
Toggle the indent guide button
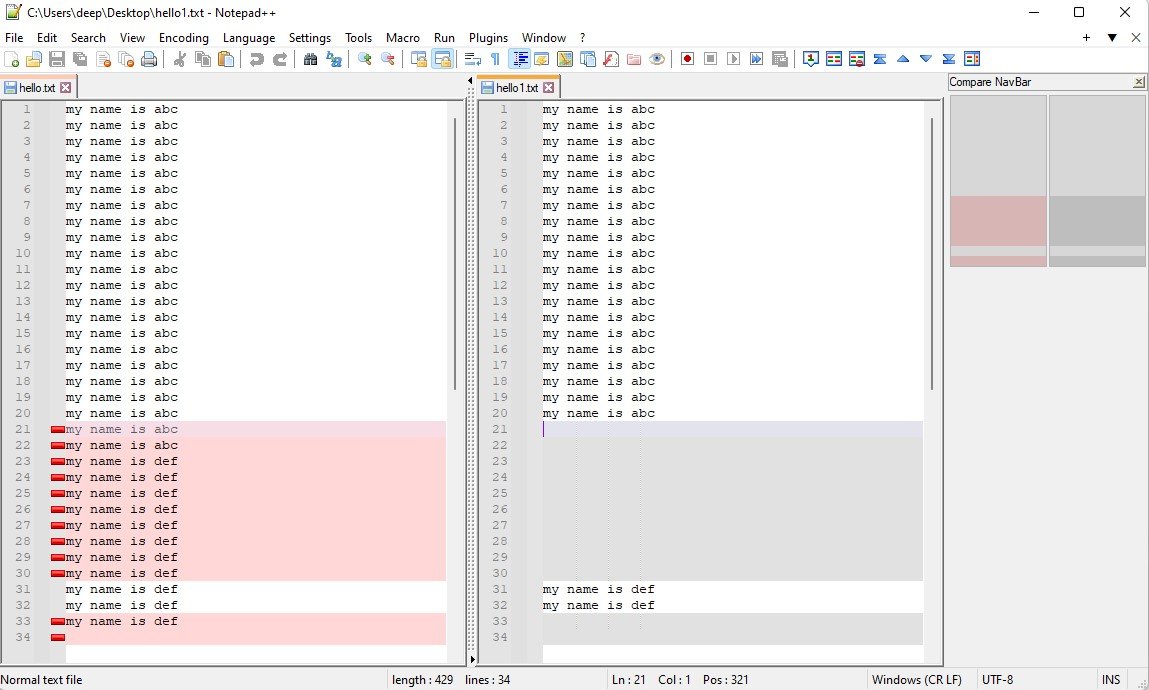coord(520,59)
